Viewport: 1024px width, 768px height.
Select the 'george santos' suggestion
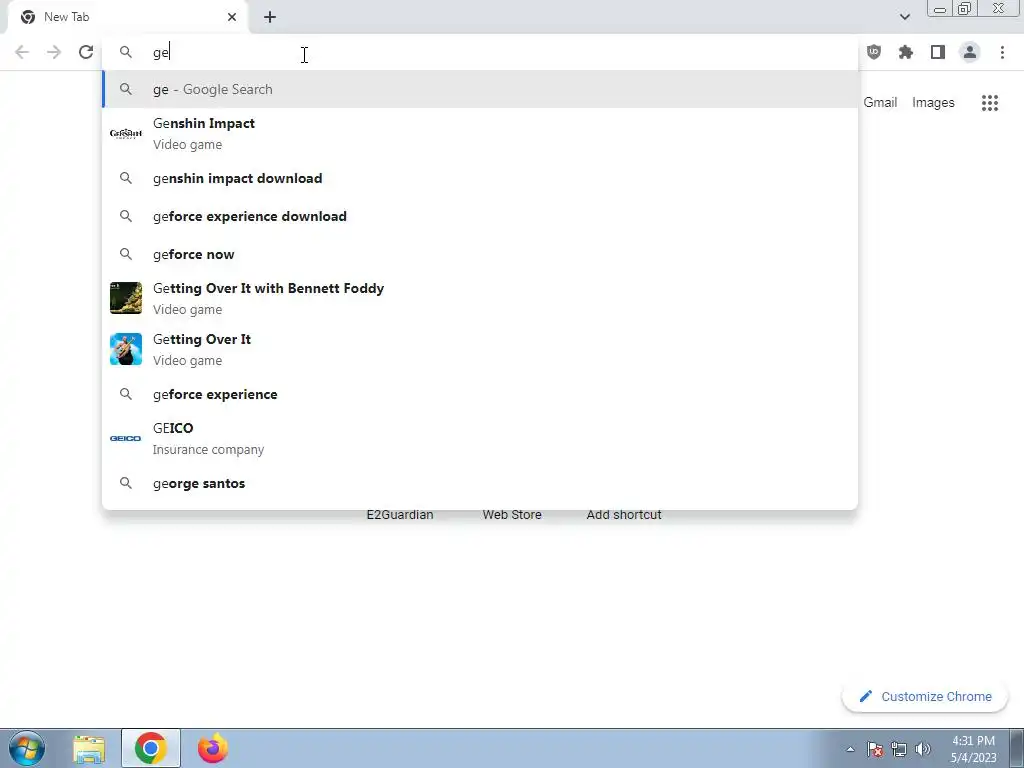480,483
